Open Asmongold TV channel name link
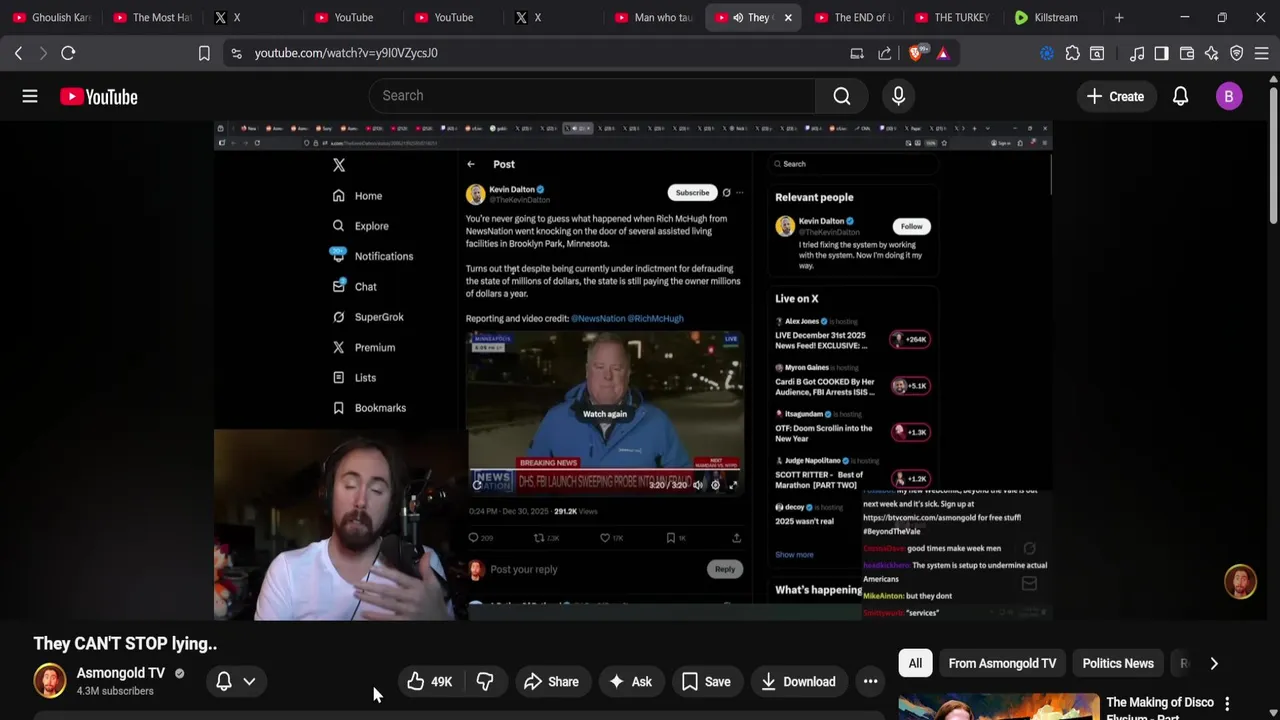 tap(121, 673)
